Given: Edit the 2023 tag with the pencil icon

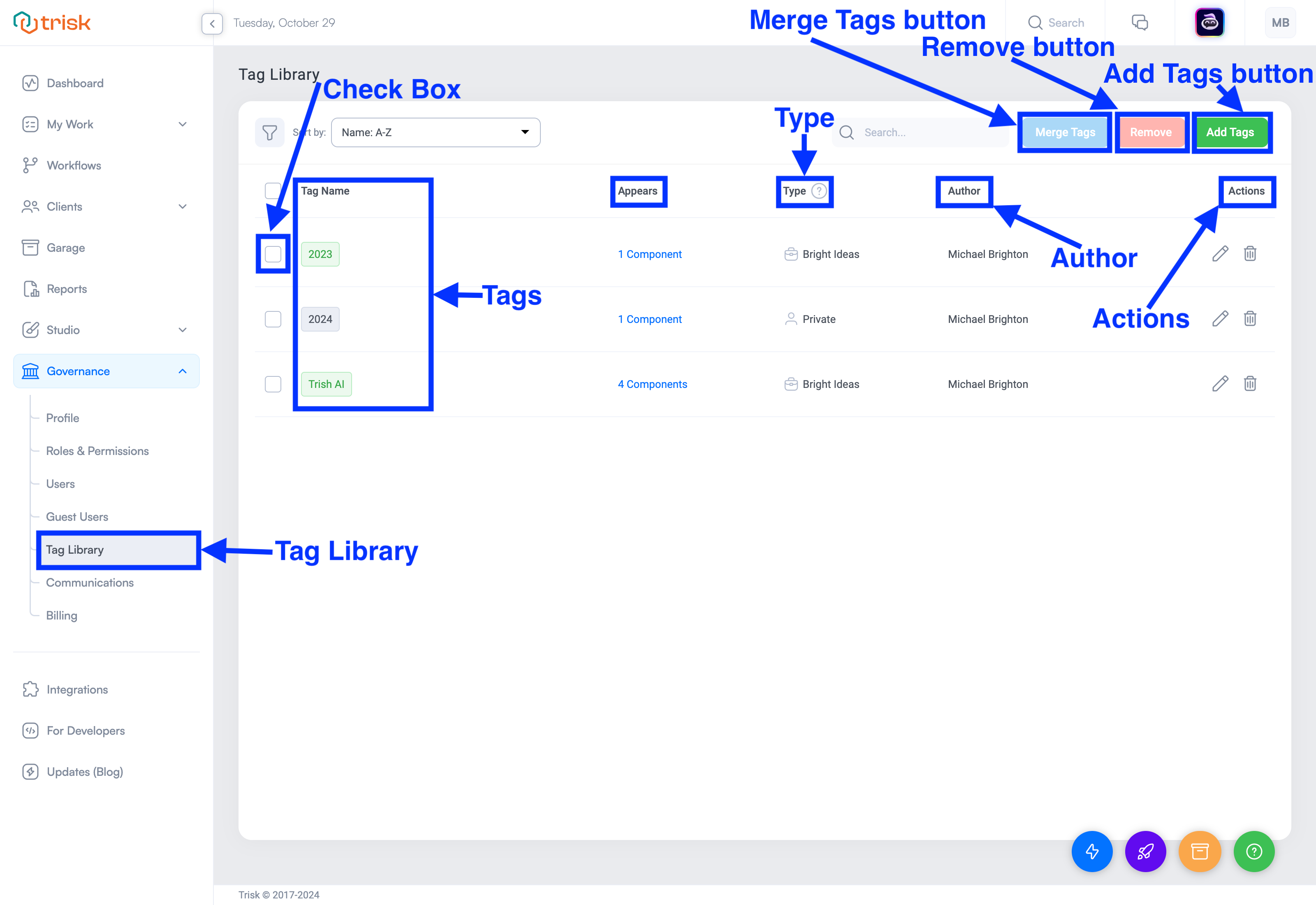Looking at the screenshot, I should click(x=1220, y=253).
